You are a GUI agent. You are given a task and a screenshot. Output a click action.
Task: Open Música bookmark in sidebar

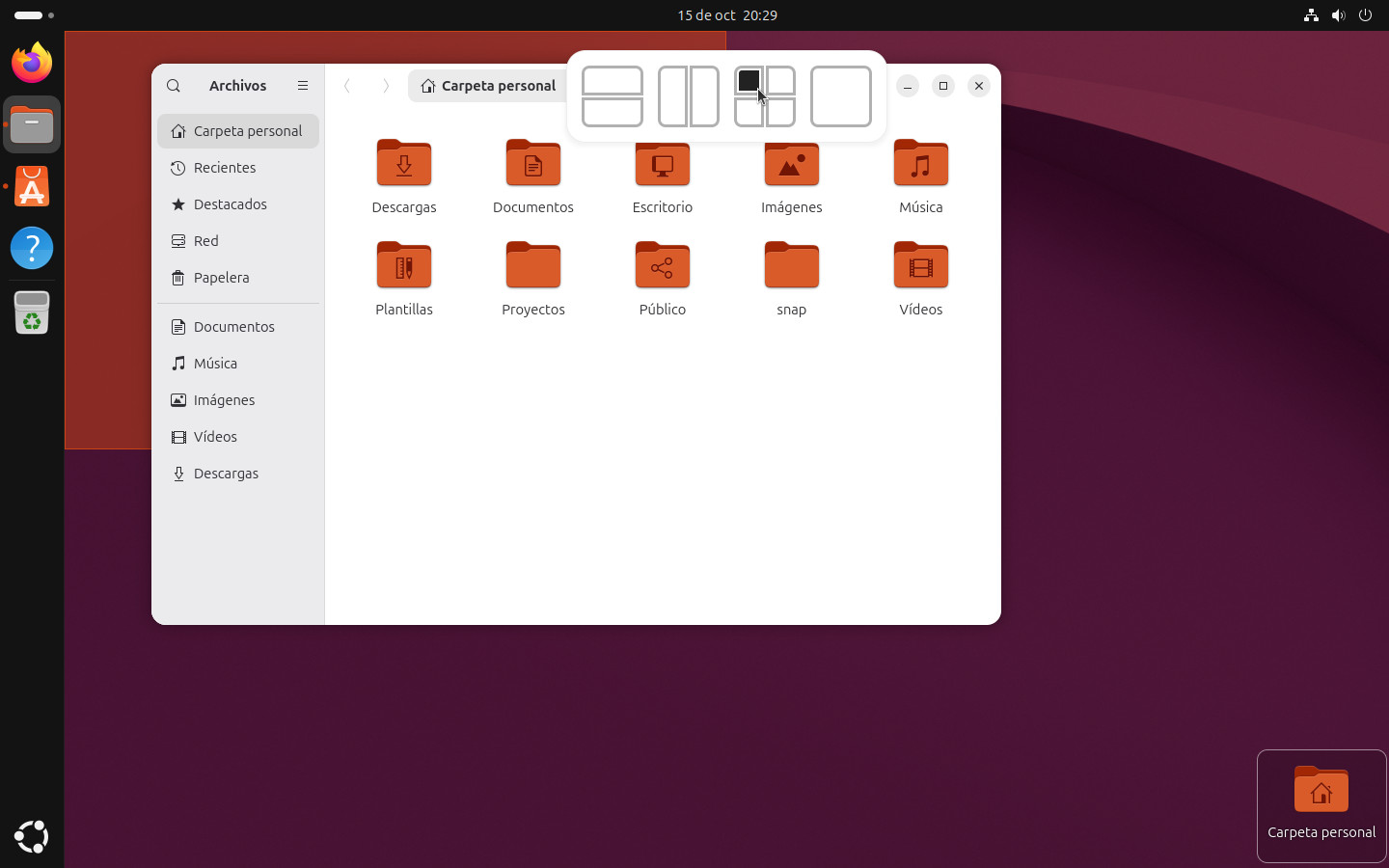[238, 364]
